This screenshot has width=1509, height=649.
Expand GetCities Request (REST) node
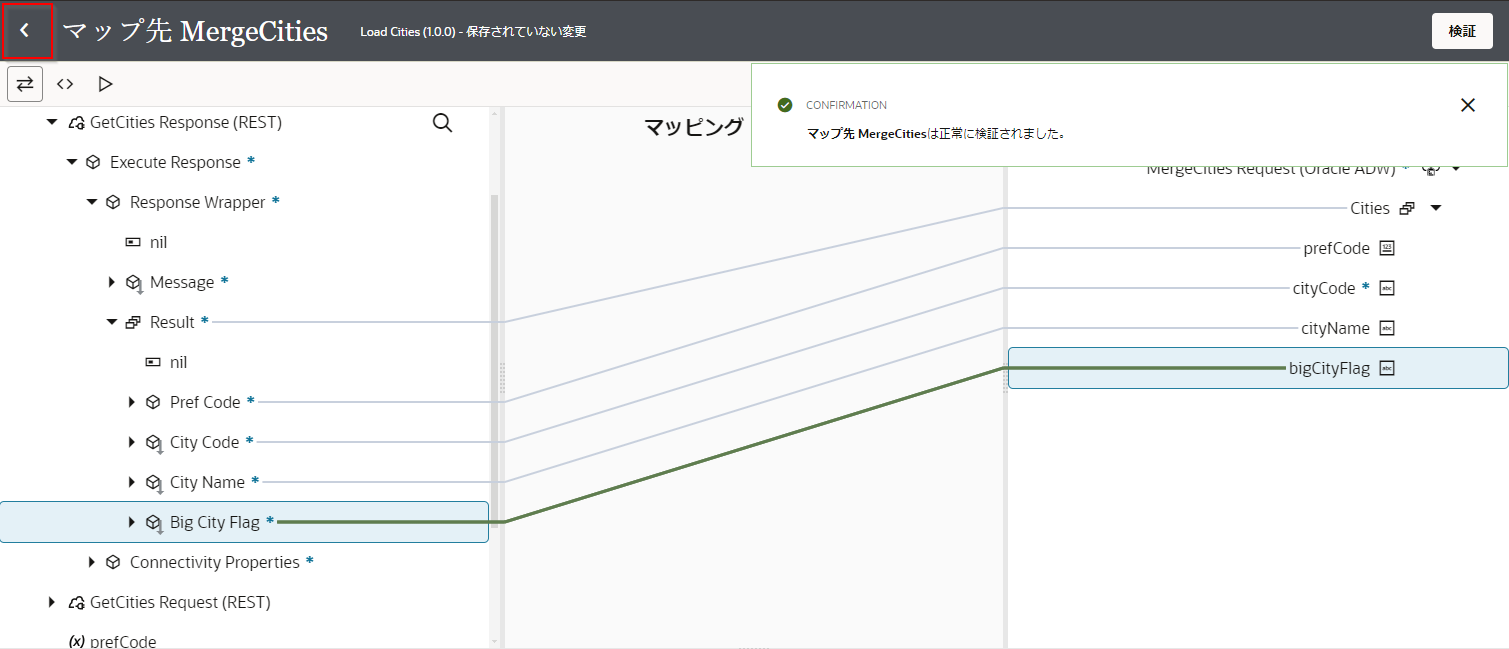pyautogui.click(x=52, y=602)
